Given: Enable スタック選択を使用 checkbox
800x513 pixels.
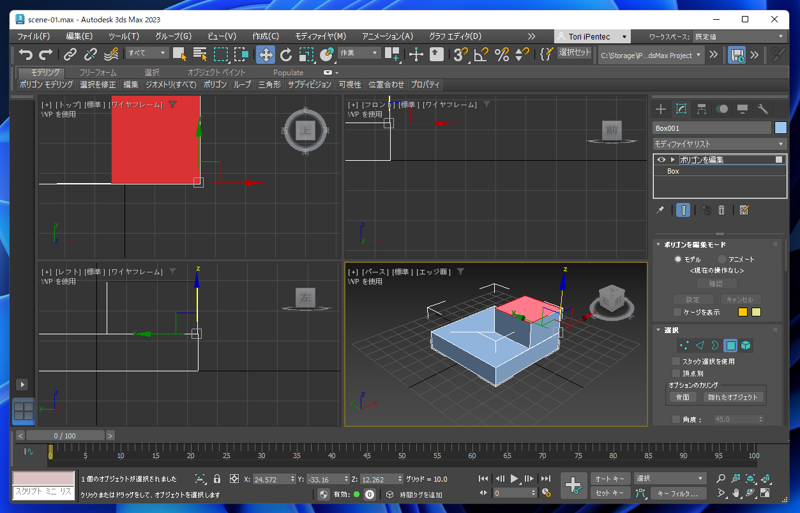Looking at the screenshot, I should 676,361.
